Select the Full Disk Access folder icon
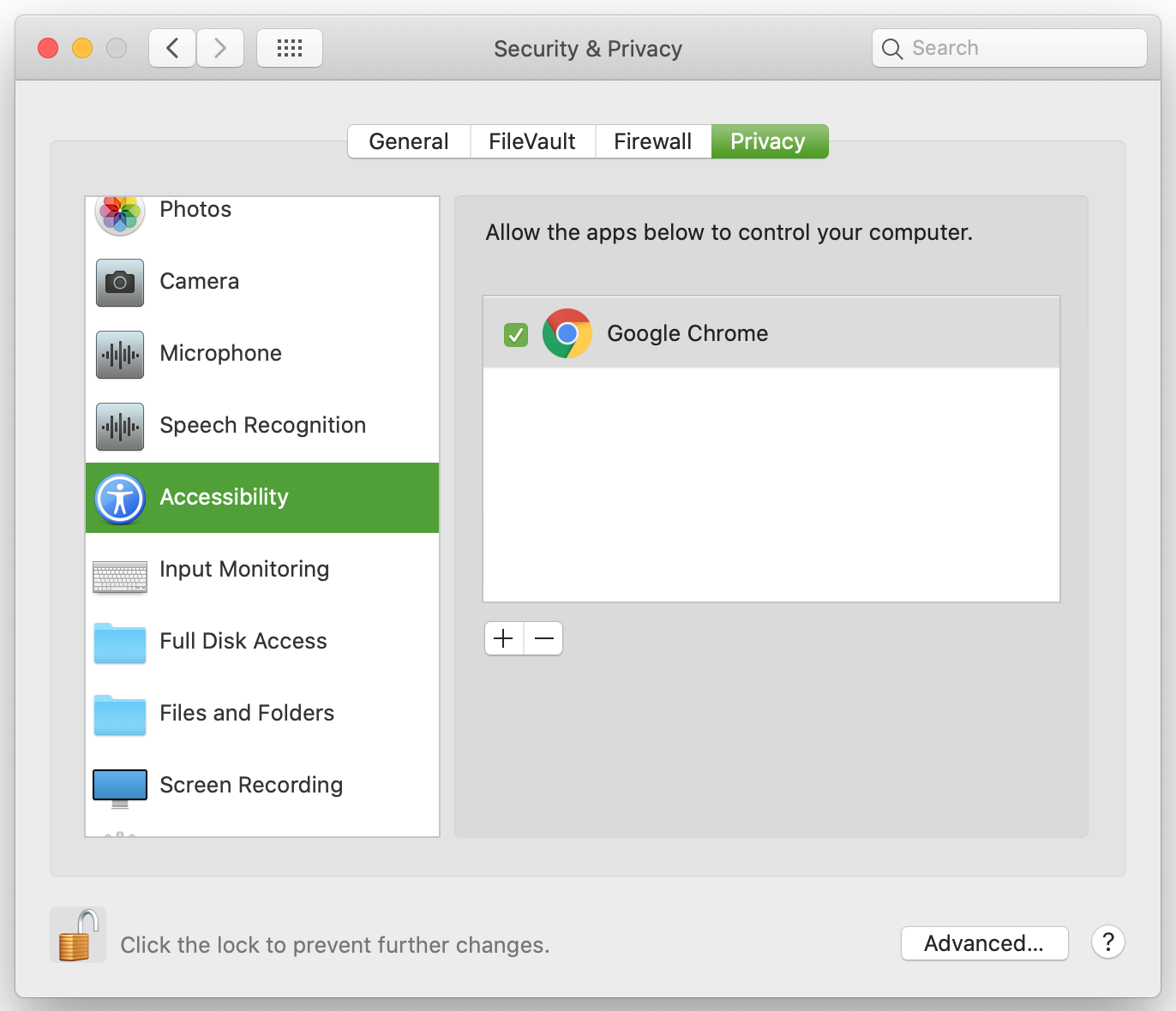Image resolution: width=1176 pixels, height=1011 pixels. 120,643
